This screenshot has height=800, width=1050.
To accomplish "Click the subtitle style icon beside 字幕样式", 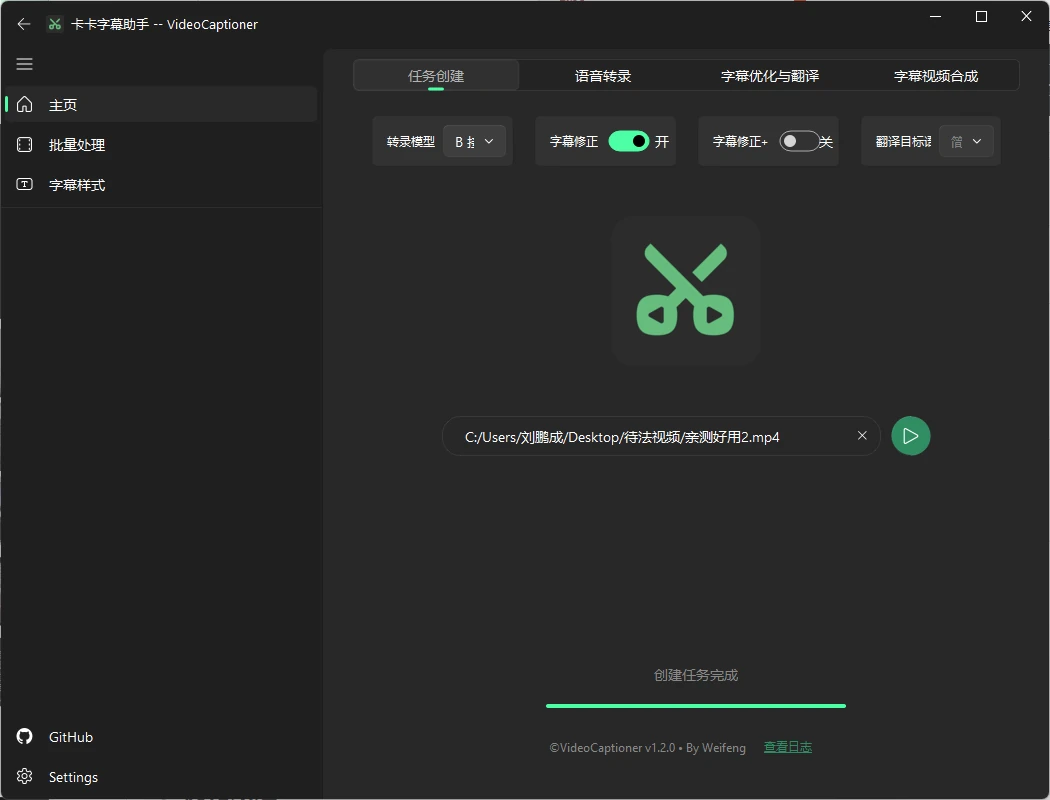I will pyautogui.click(x=25, y=185).
